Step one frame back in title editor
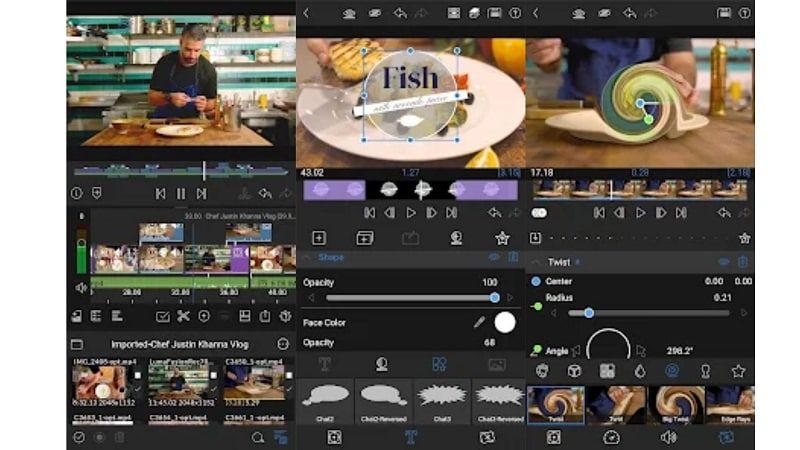800x450 pixels. [x=390, y=213]
